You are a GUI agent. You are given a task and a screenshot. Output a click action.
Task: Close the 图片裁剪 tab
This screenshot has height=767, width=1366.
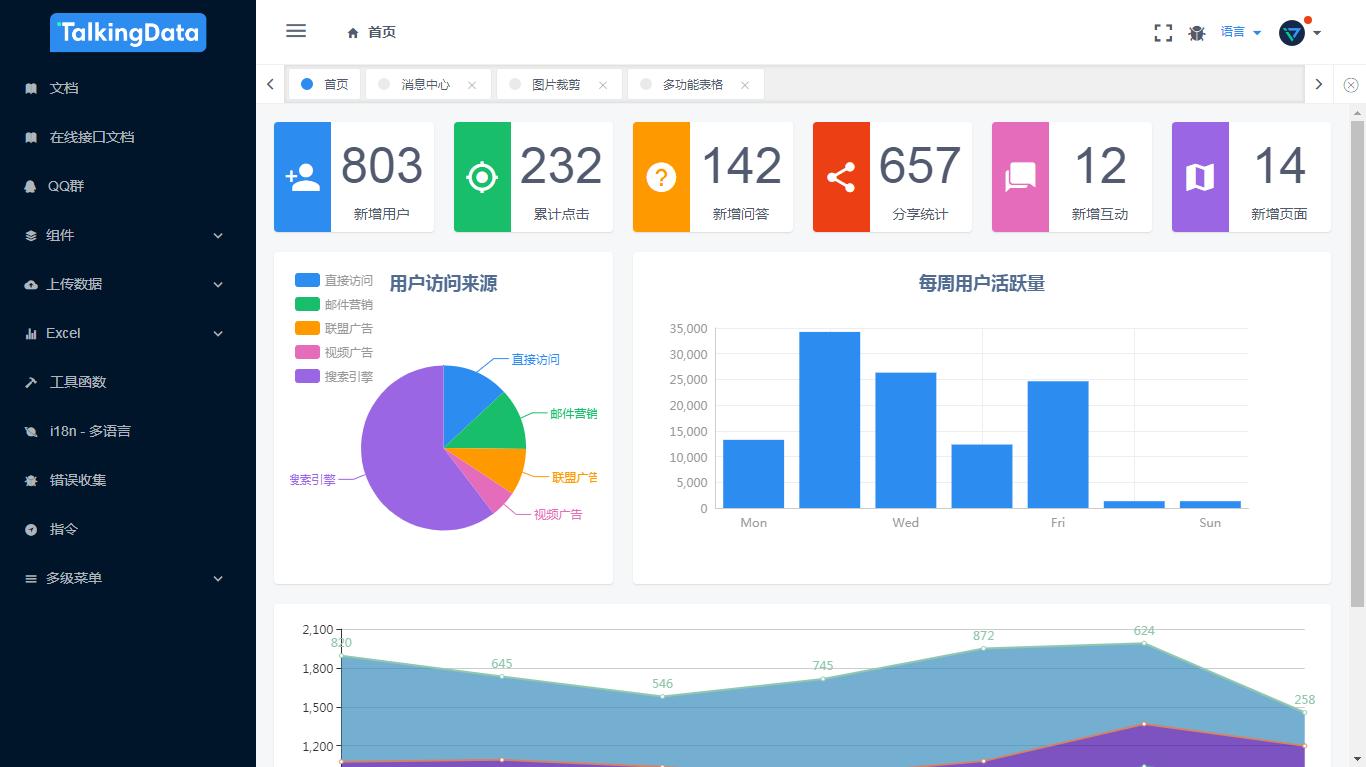(x=603, y=85)
